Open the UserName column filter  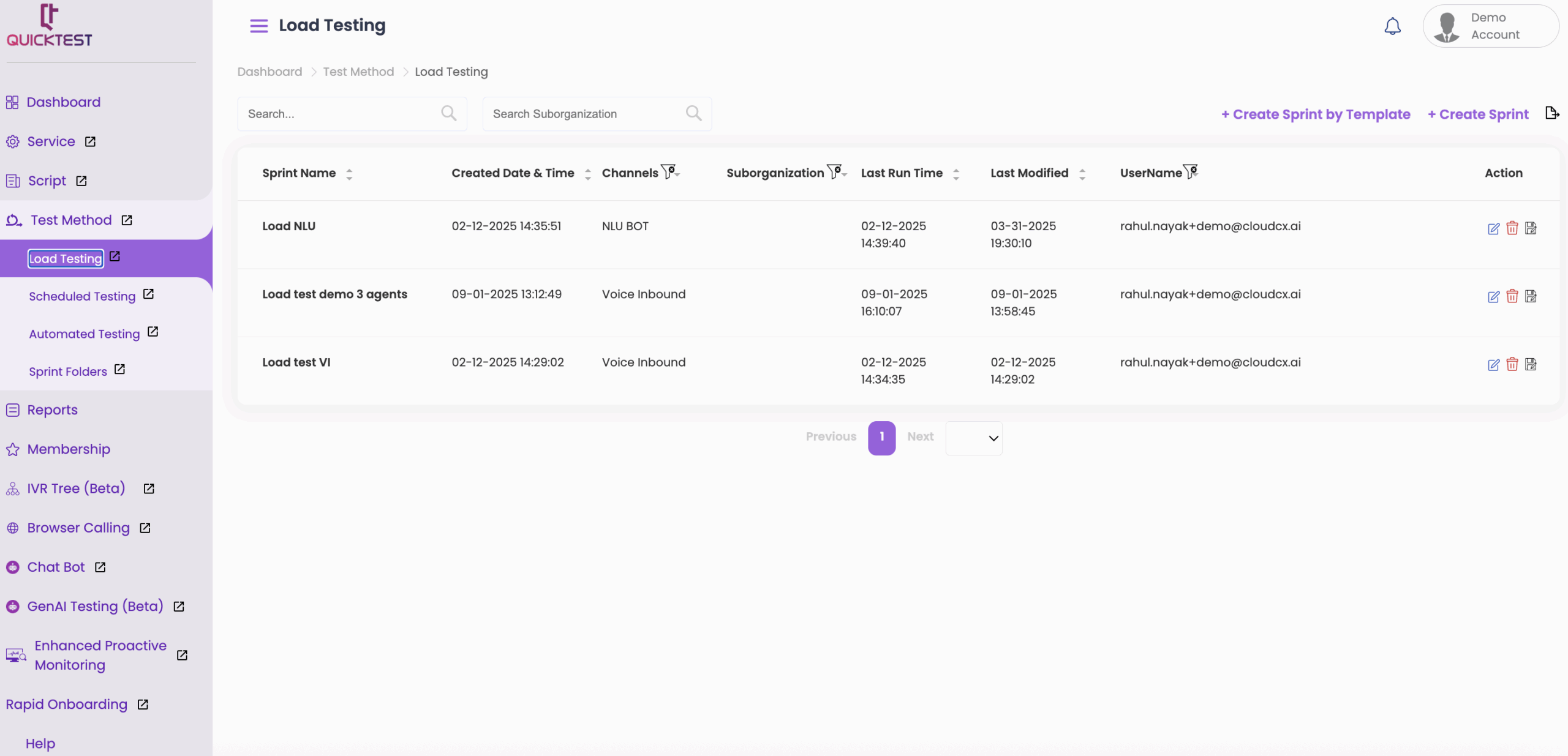pyautogui.click(x=1191, y=172)
